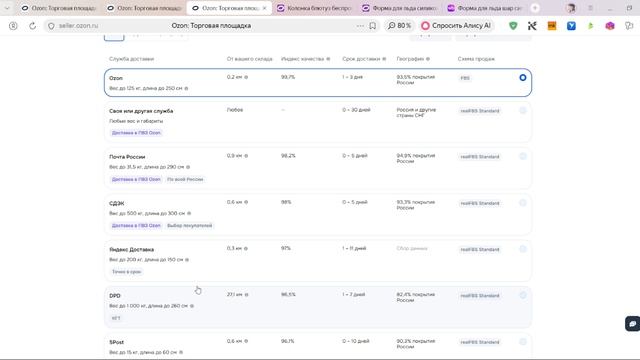Close the active Ozon tab
The height and width of the screenshot is (360, 640).
[x=264, y=8]
